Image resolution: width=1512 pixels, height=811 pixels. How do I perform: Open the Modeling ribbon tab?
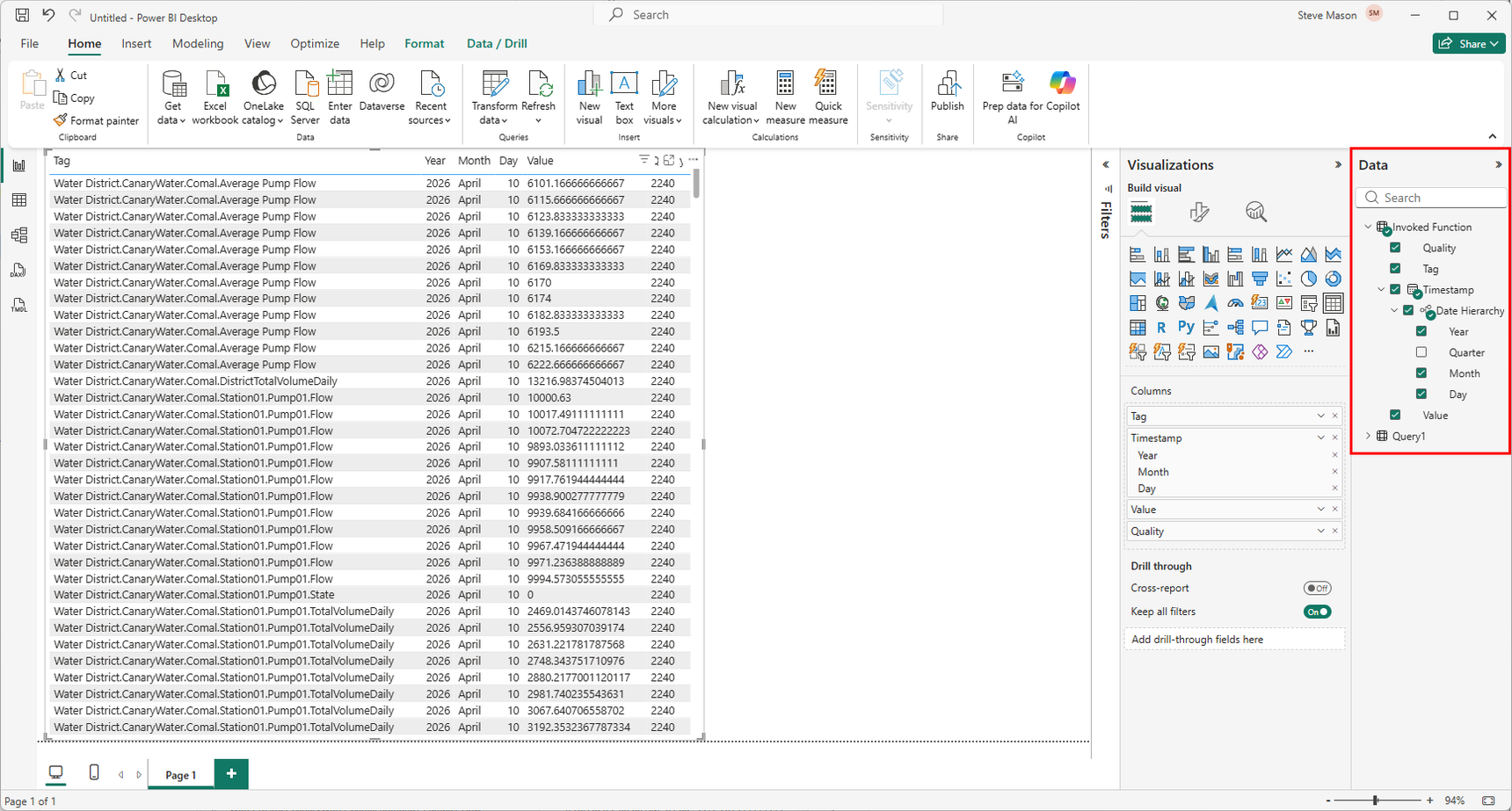(x=198, y=44)
